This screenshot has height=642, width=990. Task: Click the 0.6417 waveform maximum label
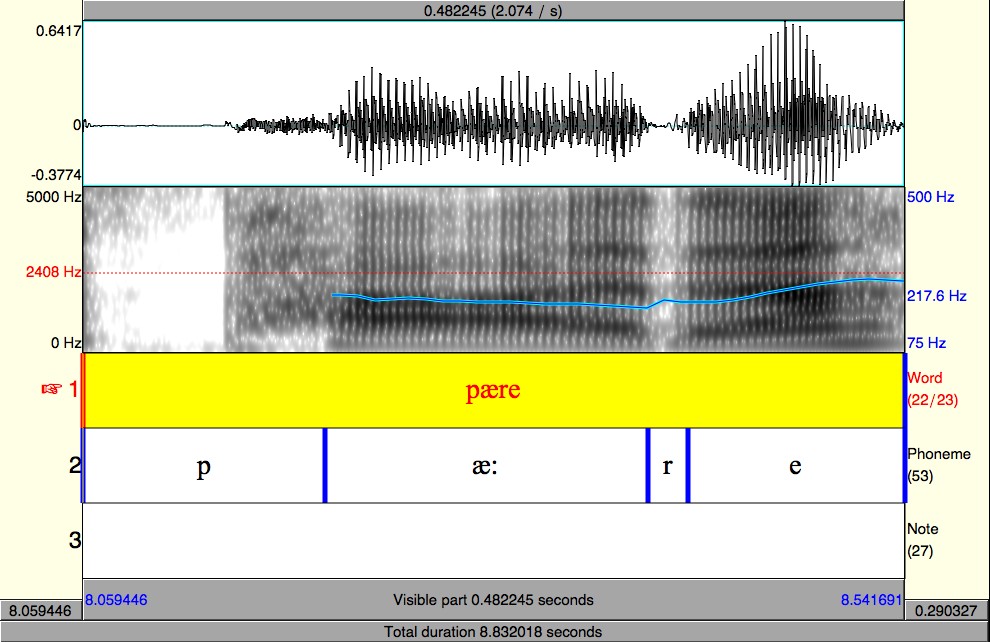tap(59, 30)
